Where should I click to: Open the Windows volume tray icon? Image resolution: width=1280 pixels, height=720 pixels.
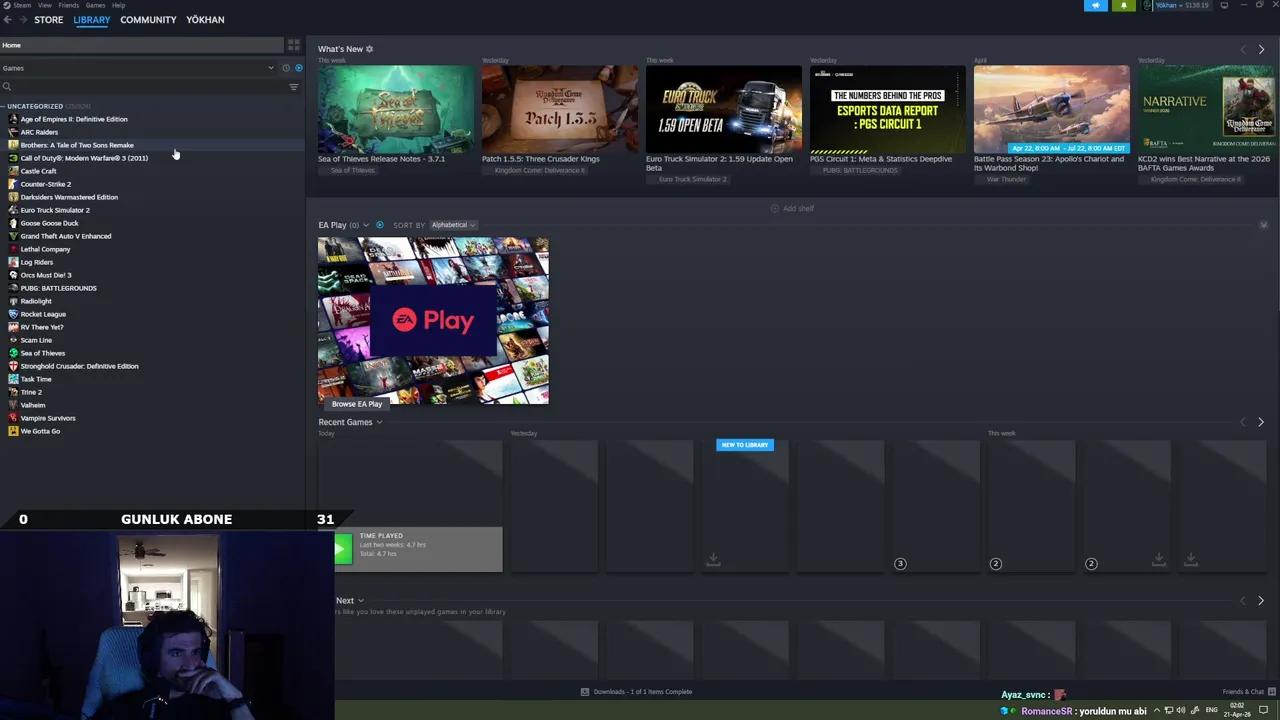(1181, 711)
